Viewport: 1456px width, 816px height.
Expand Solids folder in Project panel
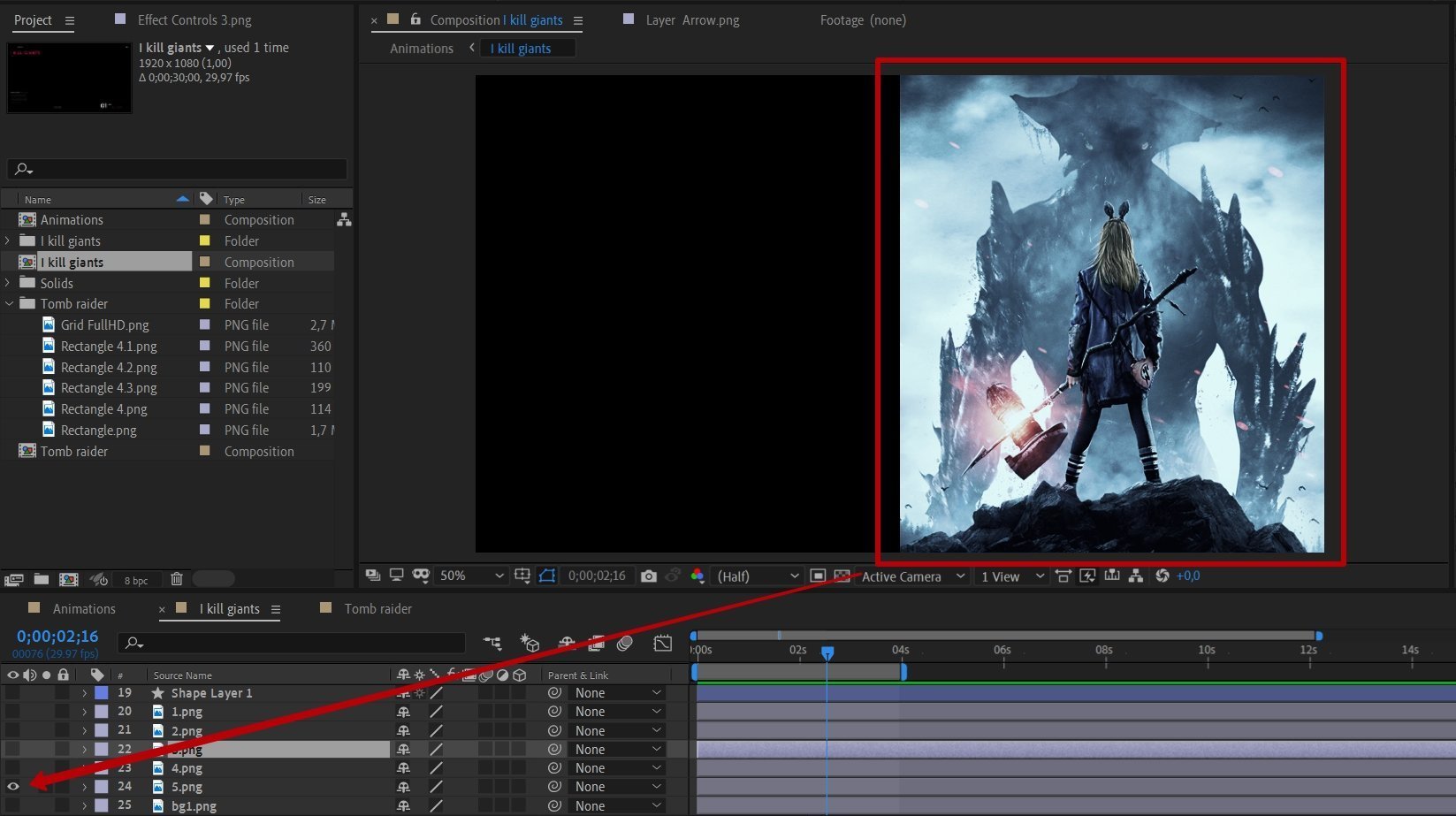[x=9, y=283]
